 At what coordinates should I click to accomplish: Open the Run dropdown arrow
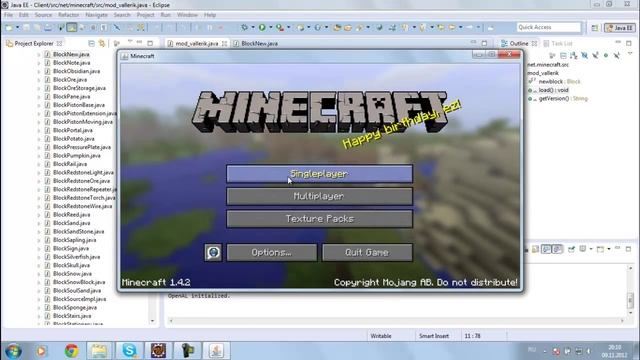(x=270, y=27)
